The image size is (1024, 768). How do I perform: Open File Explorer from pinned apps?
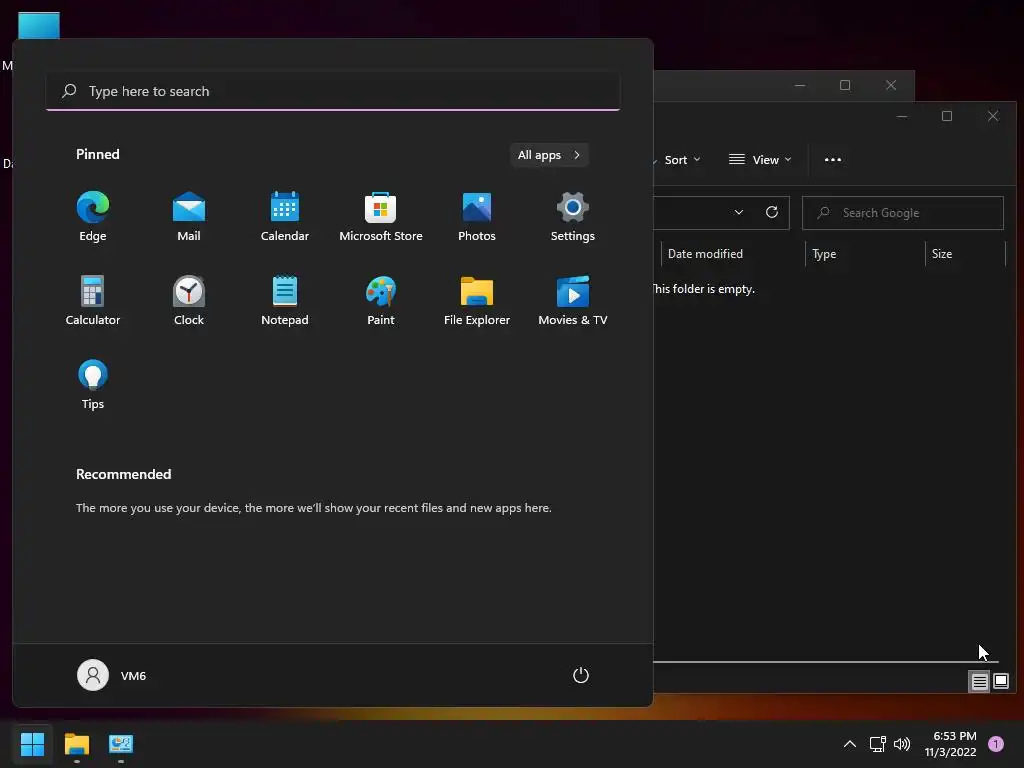(477, 300)
